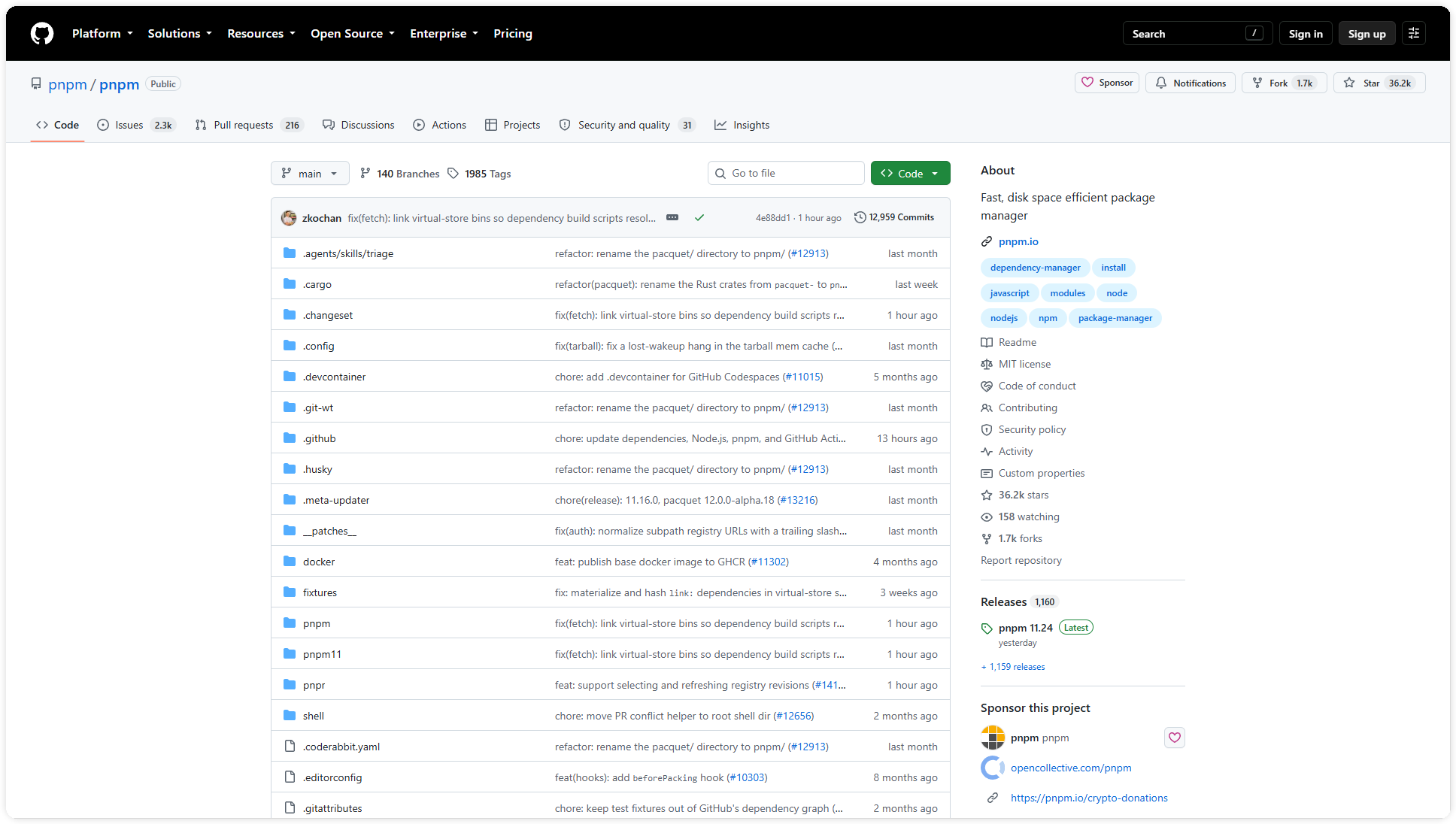This screenshot has width=1456, height=824.
Task: Open the Code of conduct link
Action: pyautogui.click(x=1037, y=386)
